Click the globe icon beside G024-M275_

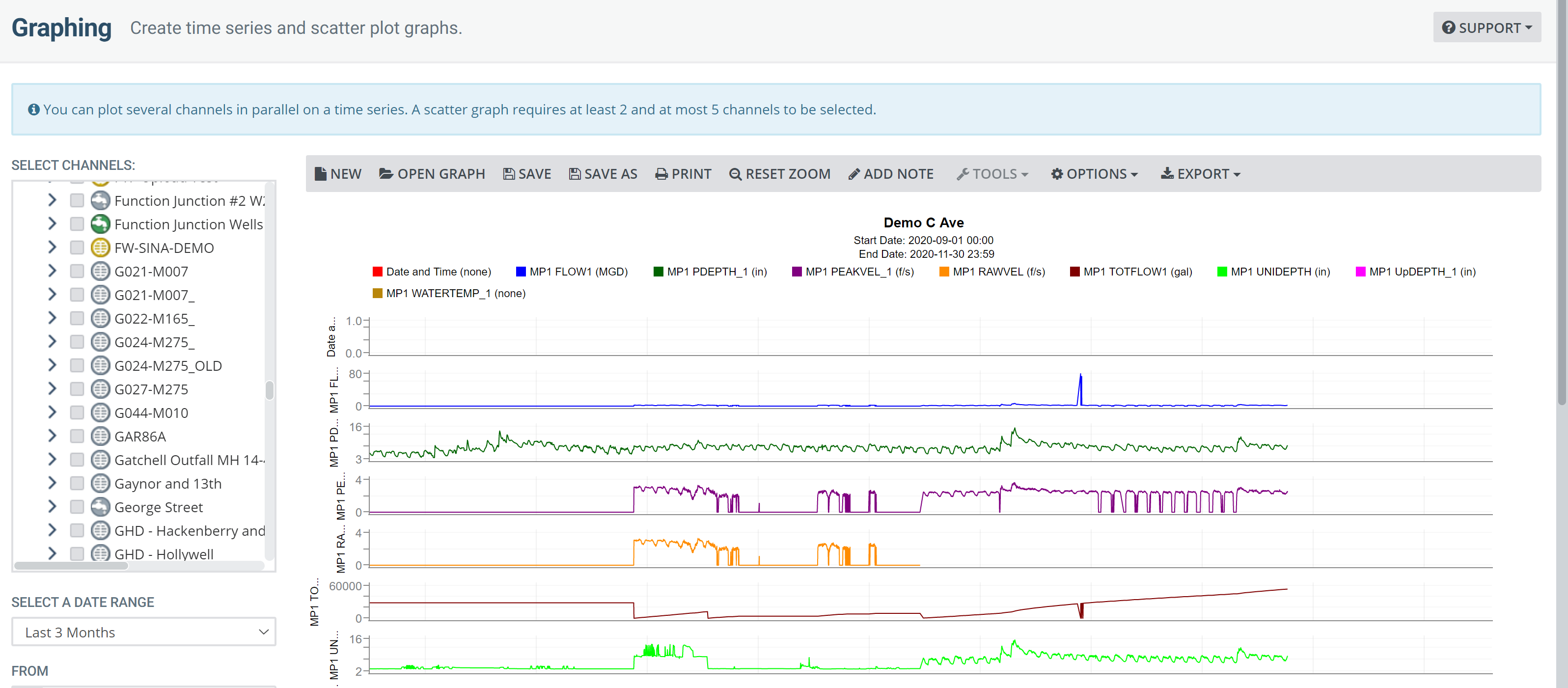click(101, 342)
